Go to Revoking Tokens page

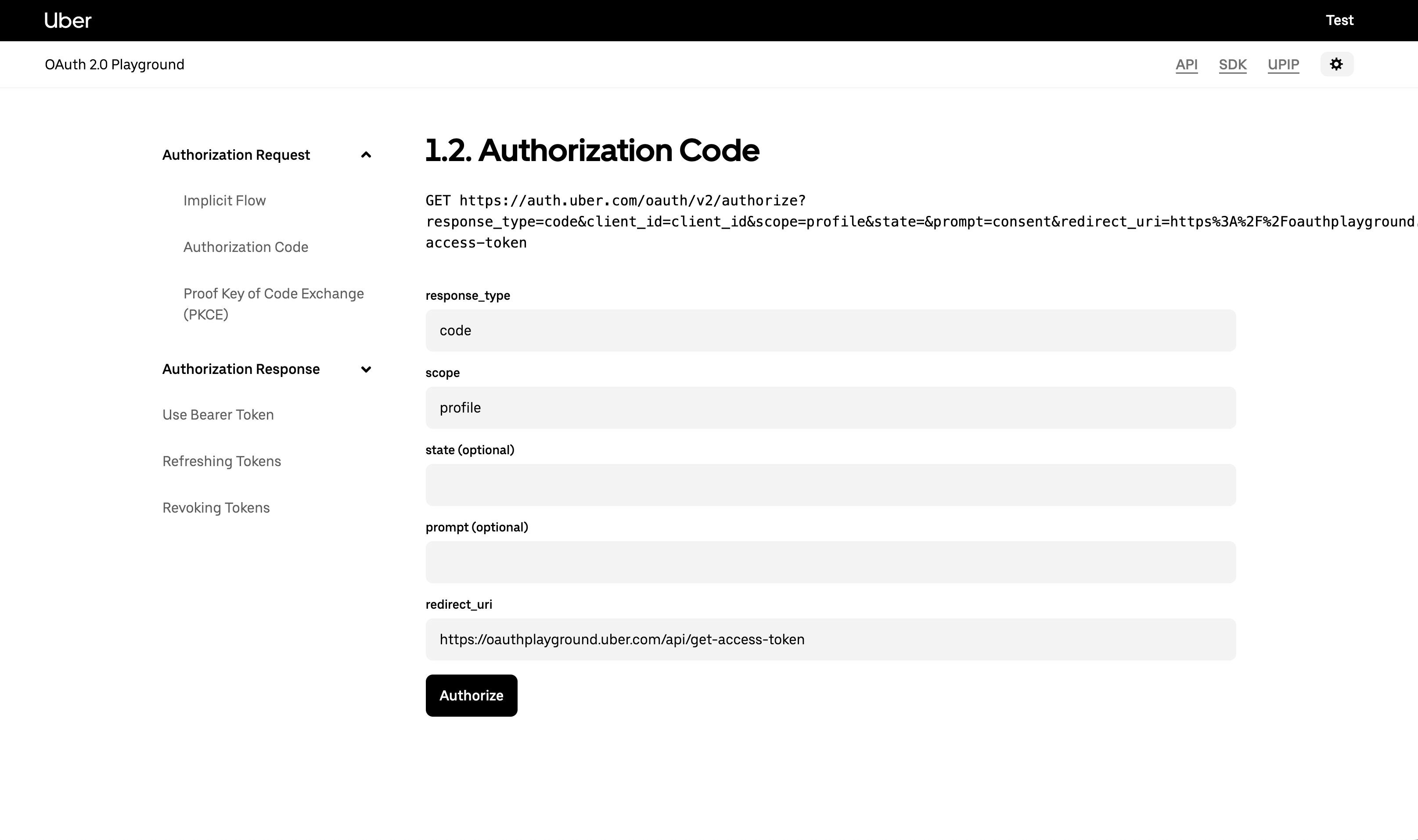coord(216,507)
